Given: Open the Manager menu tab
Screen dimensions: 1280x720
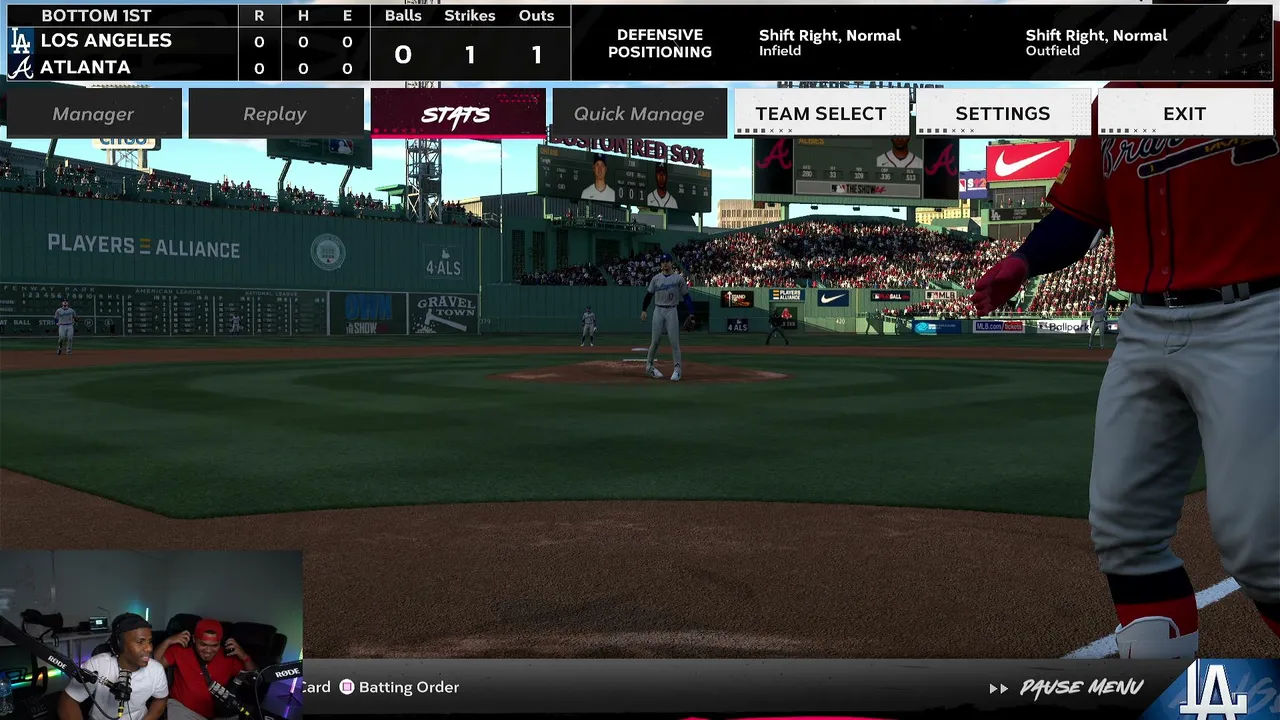Looking at the screenshot, I should (x=93, y=113).
